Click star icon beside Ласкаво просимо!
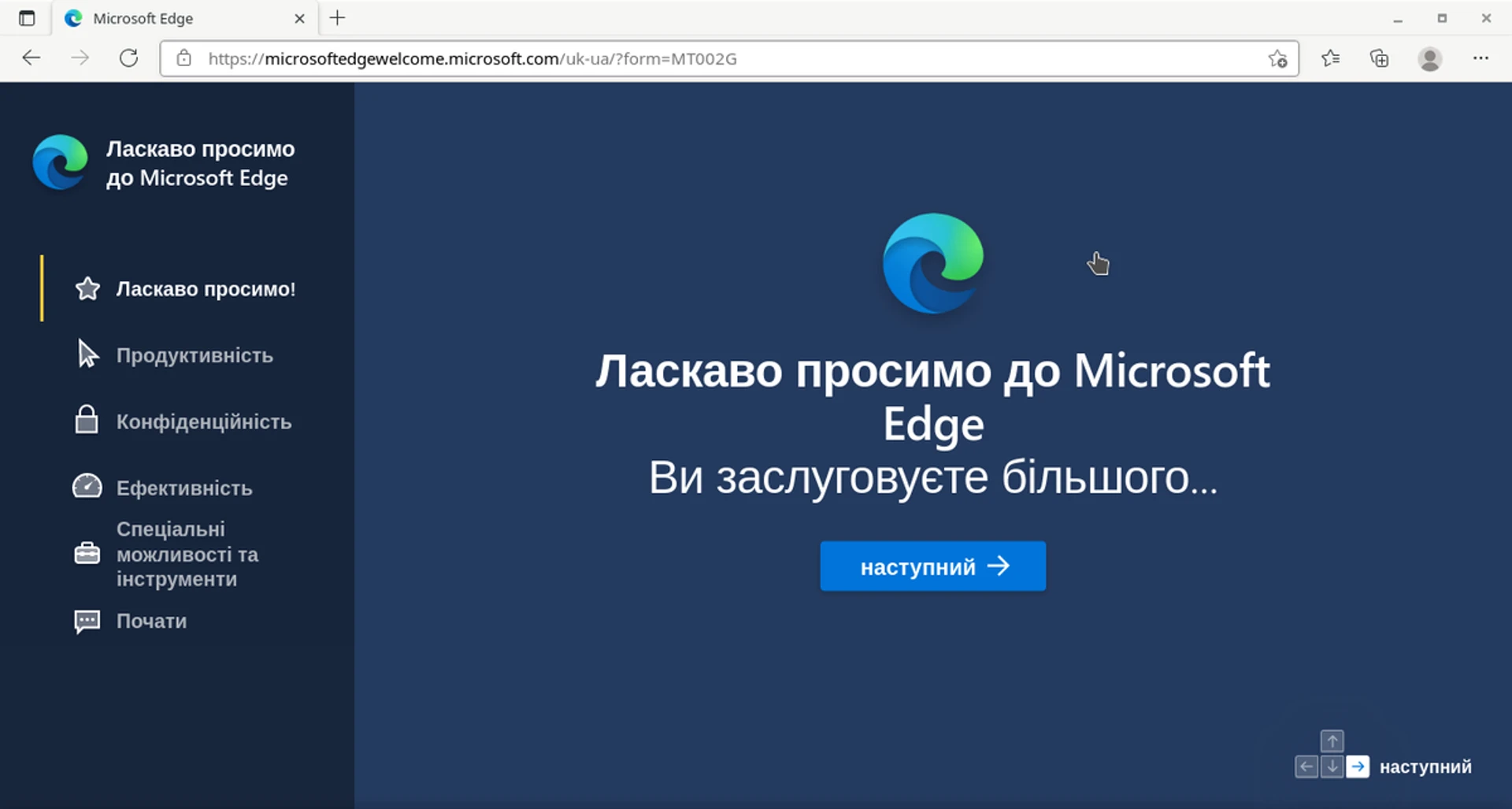This screenshot has height=809, width=1512. [x=87, y=289]
